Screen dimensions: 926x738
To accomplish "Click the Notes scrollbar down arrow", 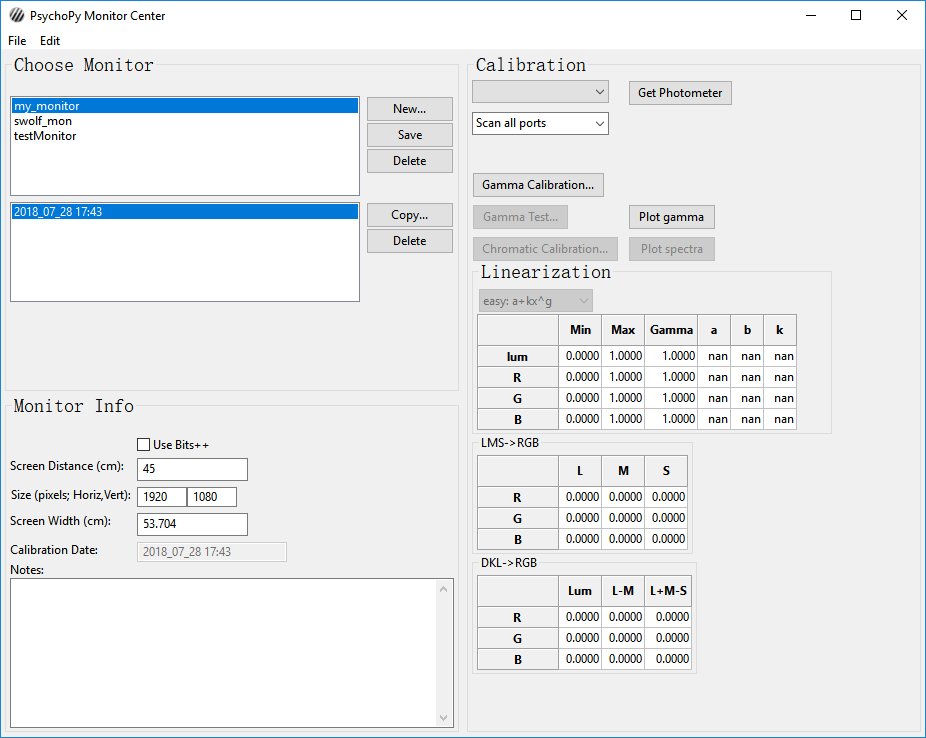I will coord(444,718).
